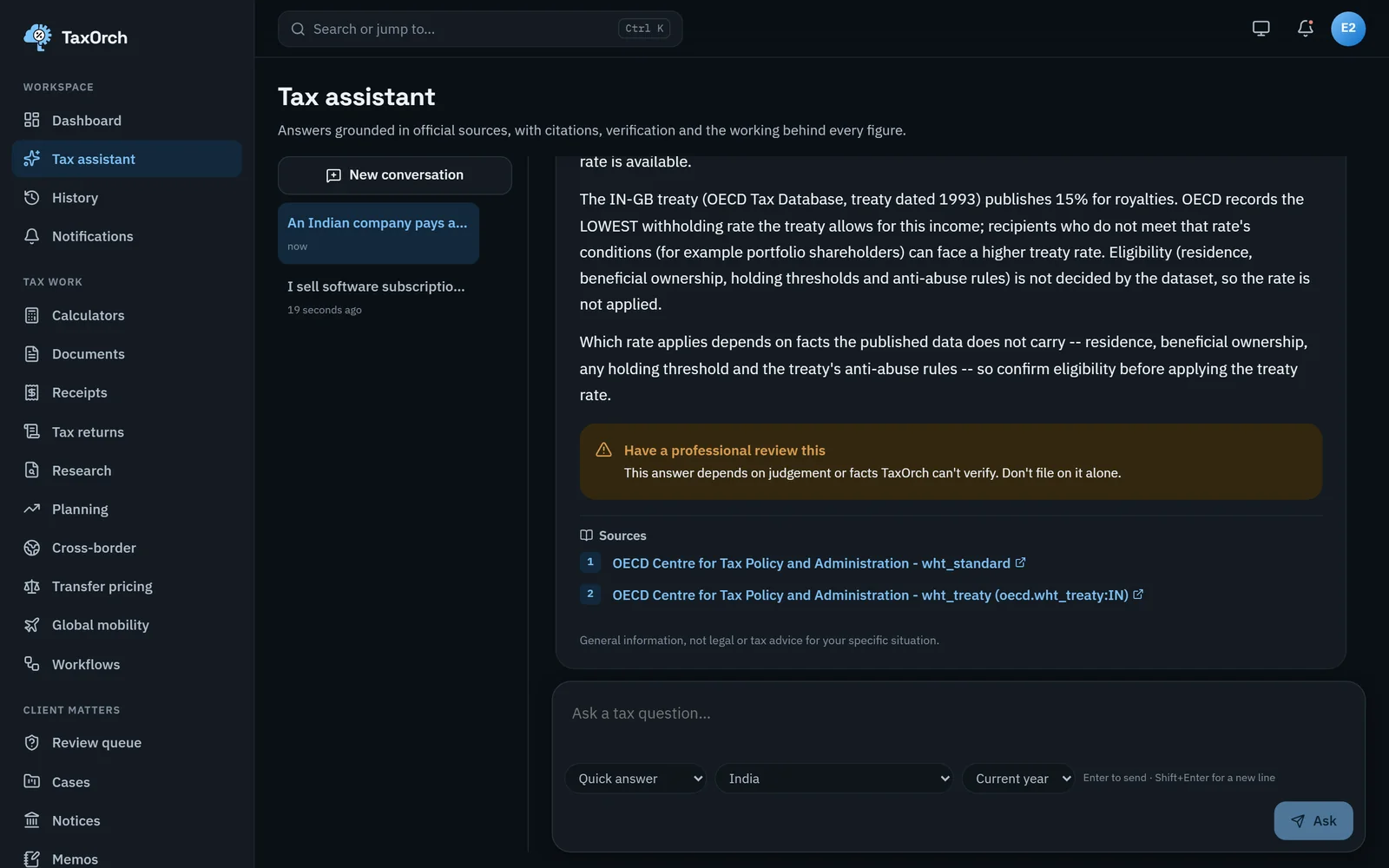Go to Tax assistant menu item
This screenshot has height=868, width=1389.
pyautogui.click(x=127, y=159)
